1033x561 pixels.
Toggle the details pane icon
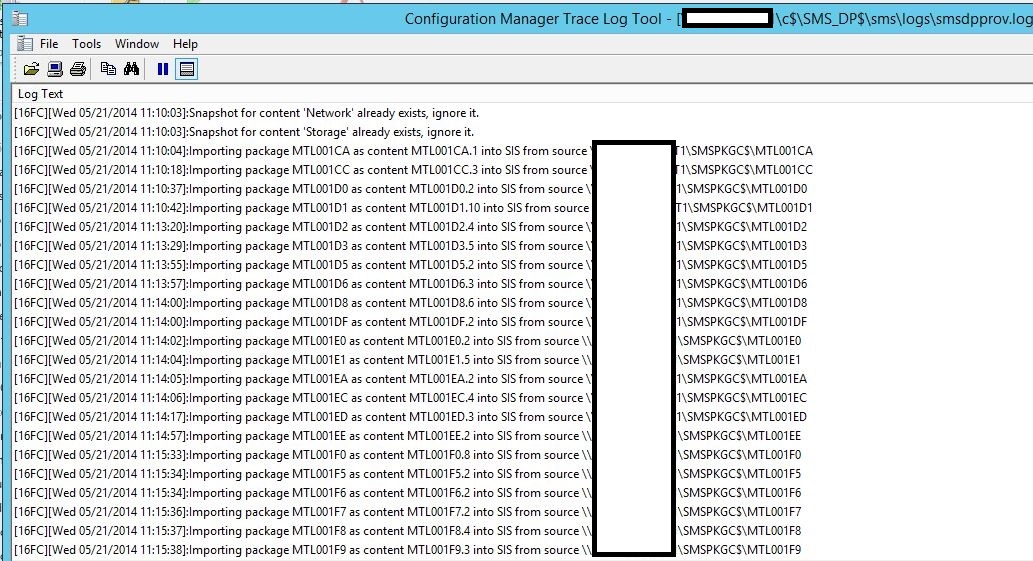[x=187, y=69]
